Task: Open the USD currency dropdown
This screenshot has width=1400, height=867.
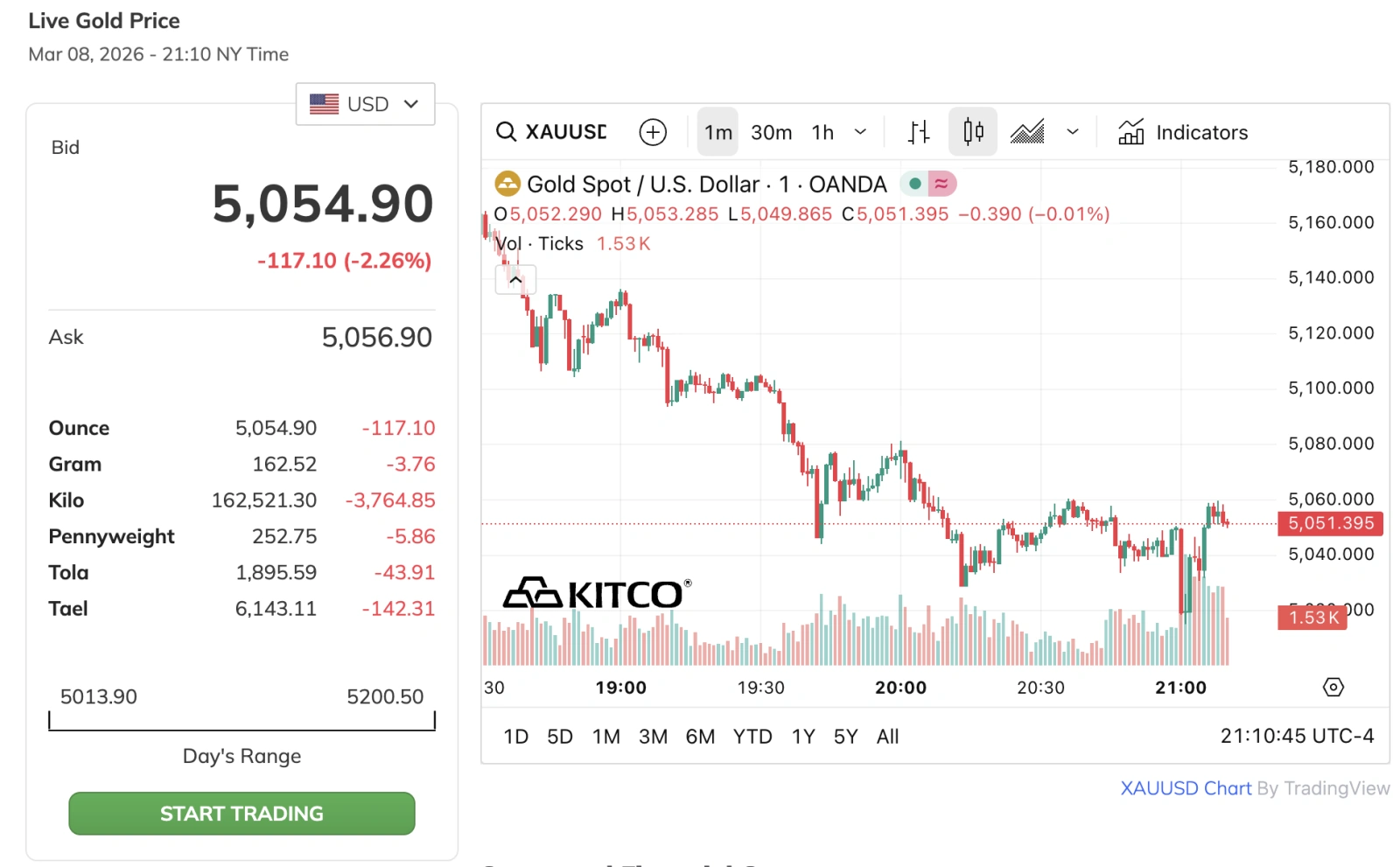Action: [365, 104]
